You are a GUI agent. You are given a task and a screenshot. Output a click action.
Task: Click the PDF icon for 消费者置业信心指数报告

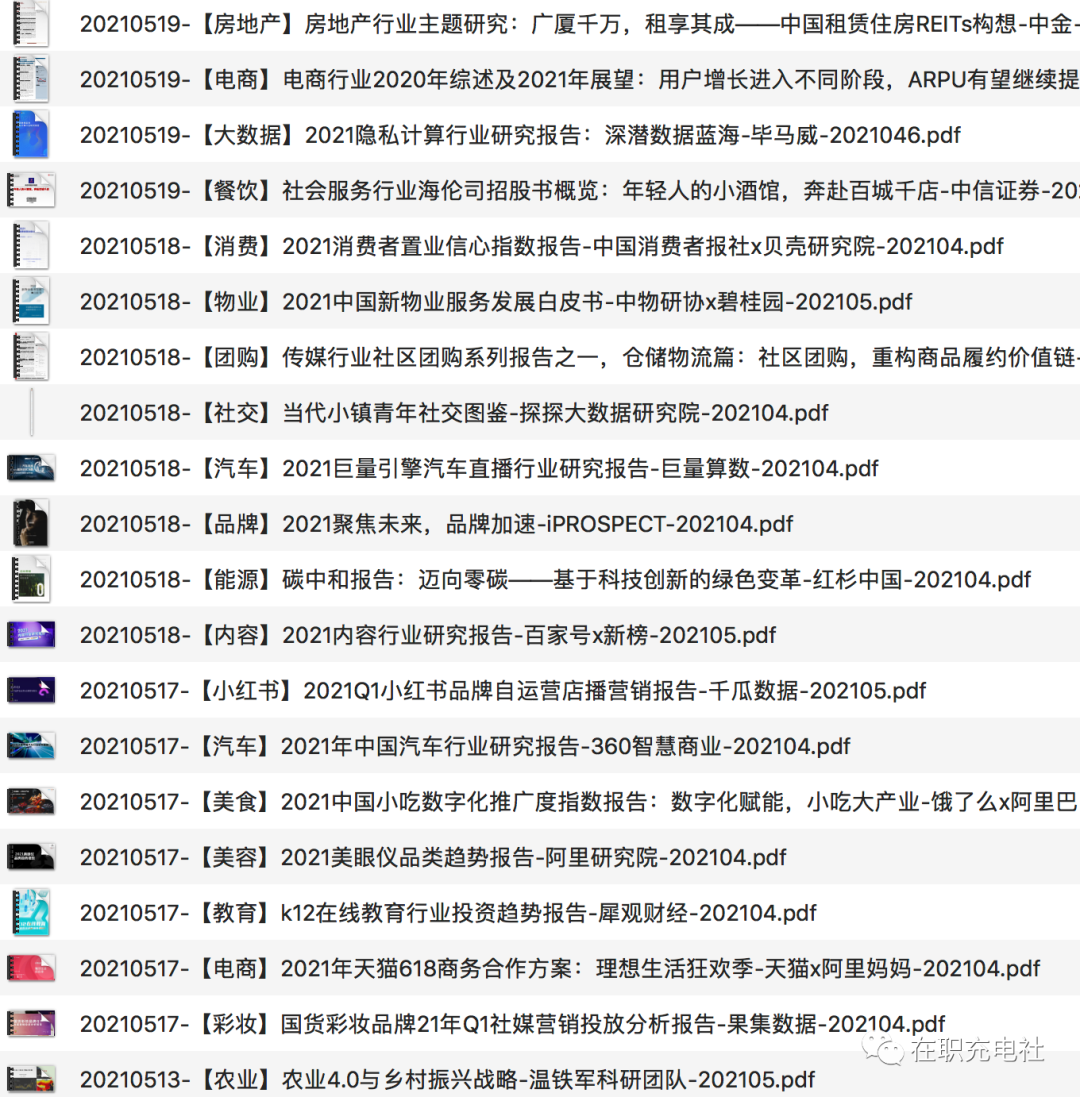31,246
